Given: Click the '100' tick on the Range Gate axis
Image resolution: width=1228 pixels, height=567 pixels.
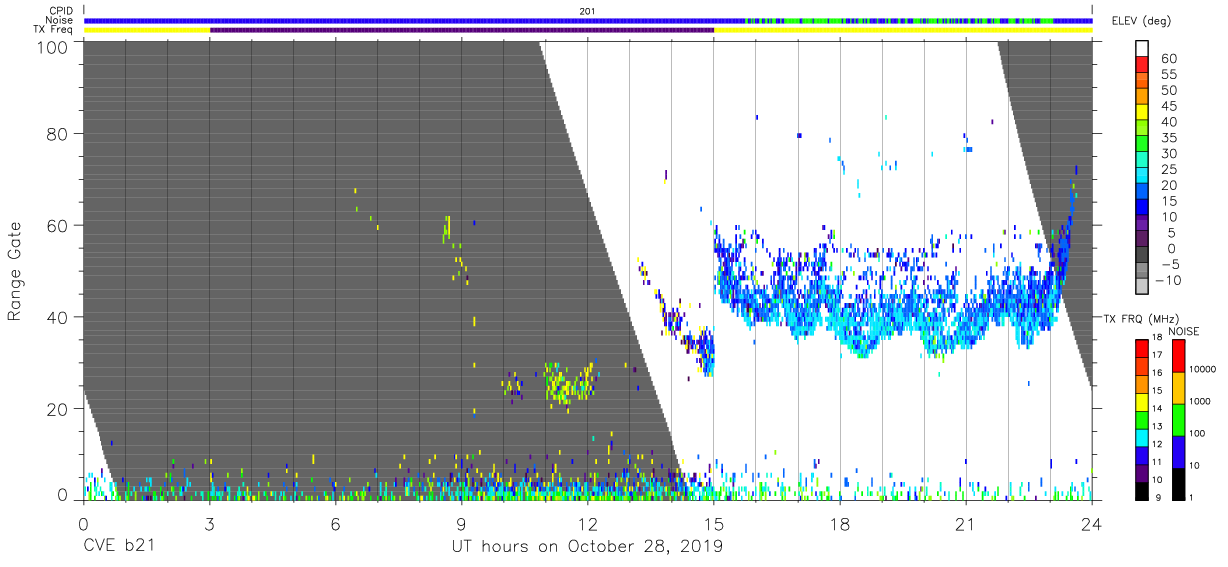Looking at the screenshot, I should [52, 47].
